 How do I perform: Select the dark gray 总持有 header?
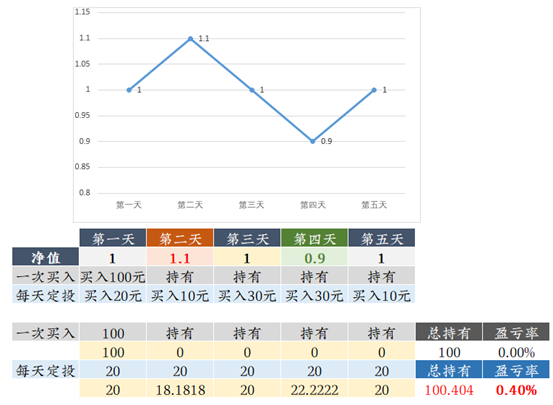coord(449,332)
